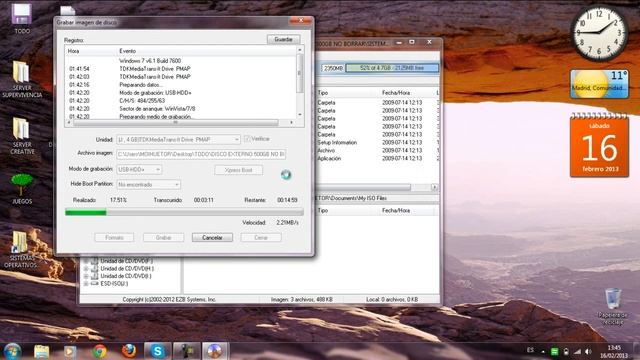
Task: Expand the Unidad de CD/DVD(I:) tree node
Action: coord(86,276)
